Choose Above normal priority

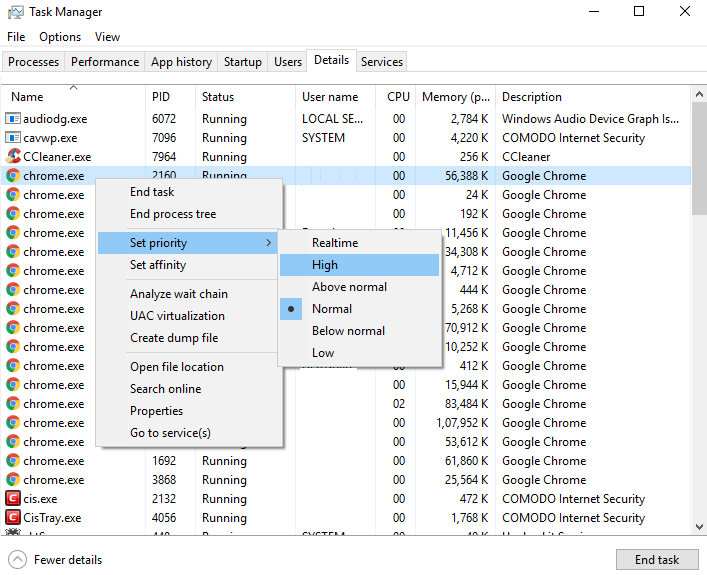pos(359,287)
